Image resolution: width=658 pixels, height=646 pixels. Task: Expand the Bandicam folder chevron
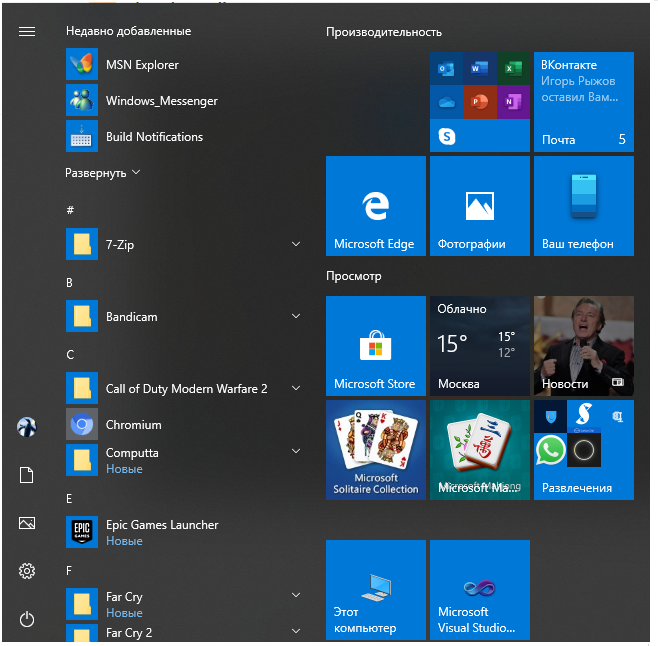click(x=296, y=316)
